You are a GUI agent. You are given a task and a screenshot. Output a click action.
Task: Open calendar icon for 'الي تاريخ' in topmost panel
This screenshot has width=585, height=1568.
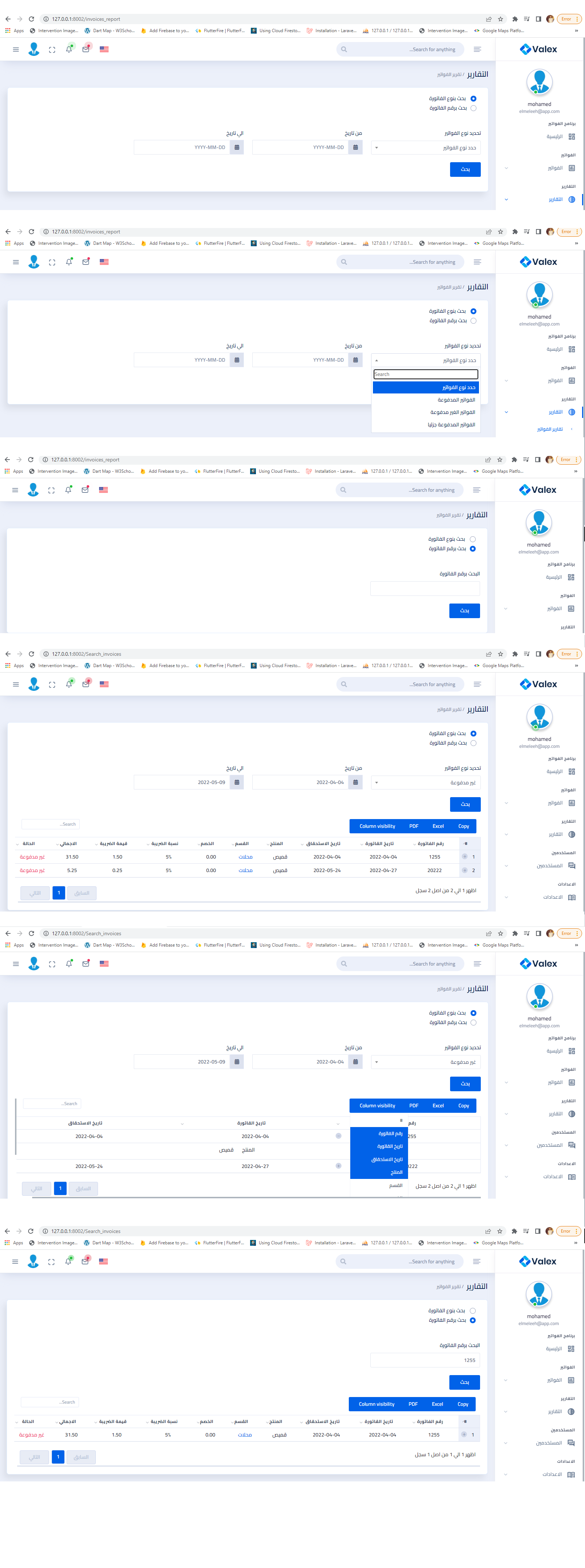(237, 147)
